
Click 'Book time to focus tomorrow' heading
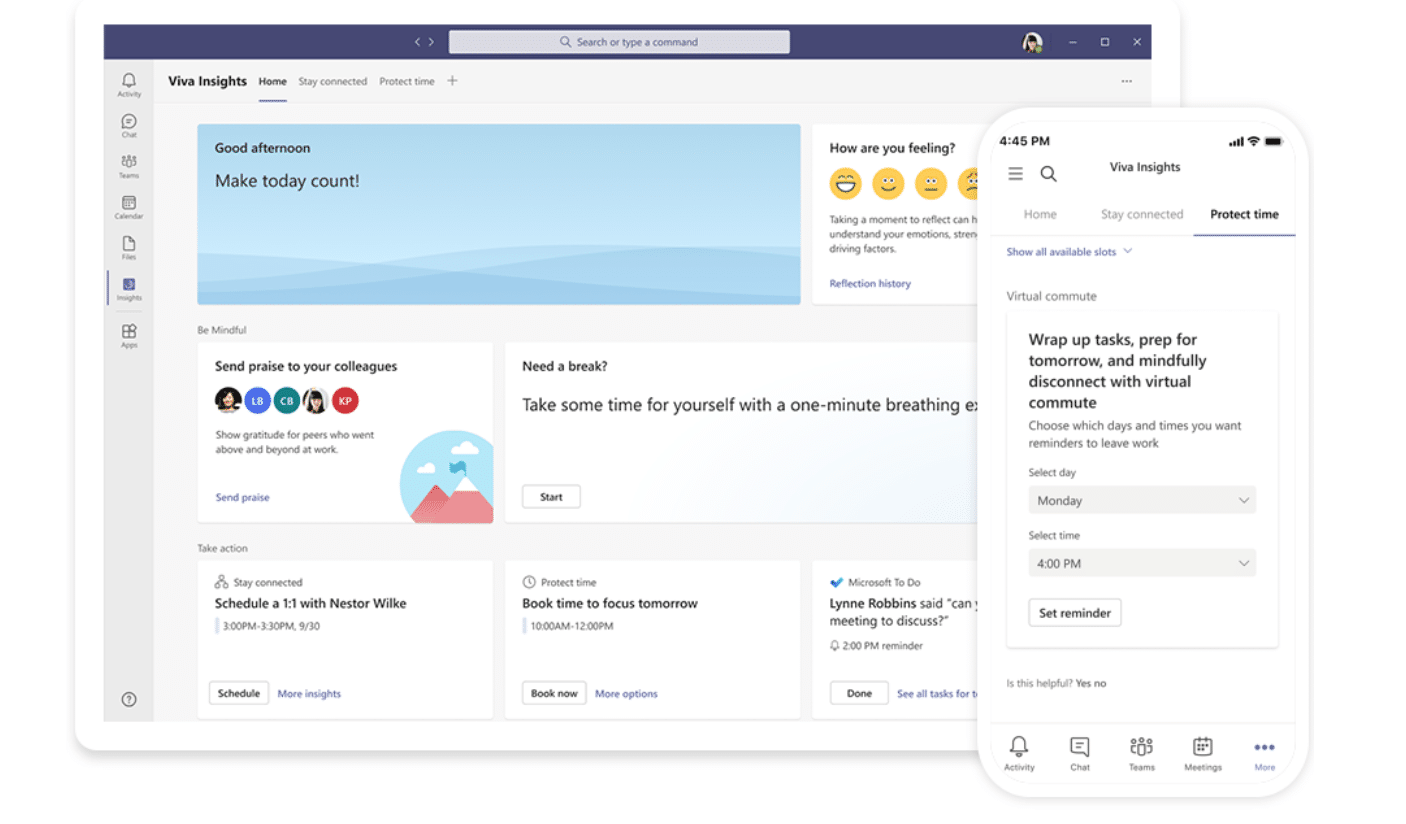pos(610,604)
